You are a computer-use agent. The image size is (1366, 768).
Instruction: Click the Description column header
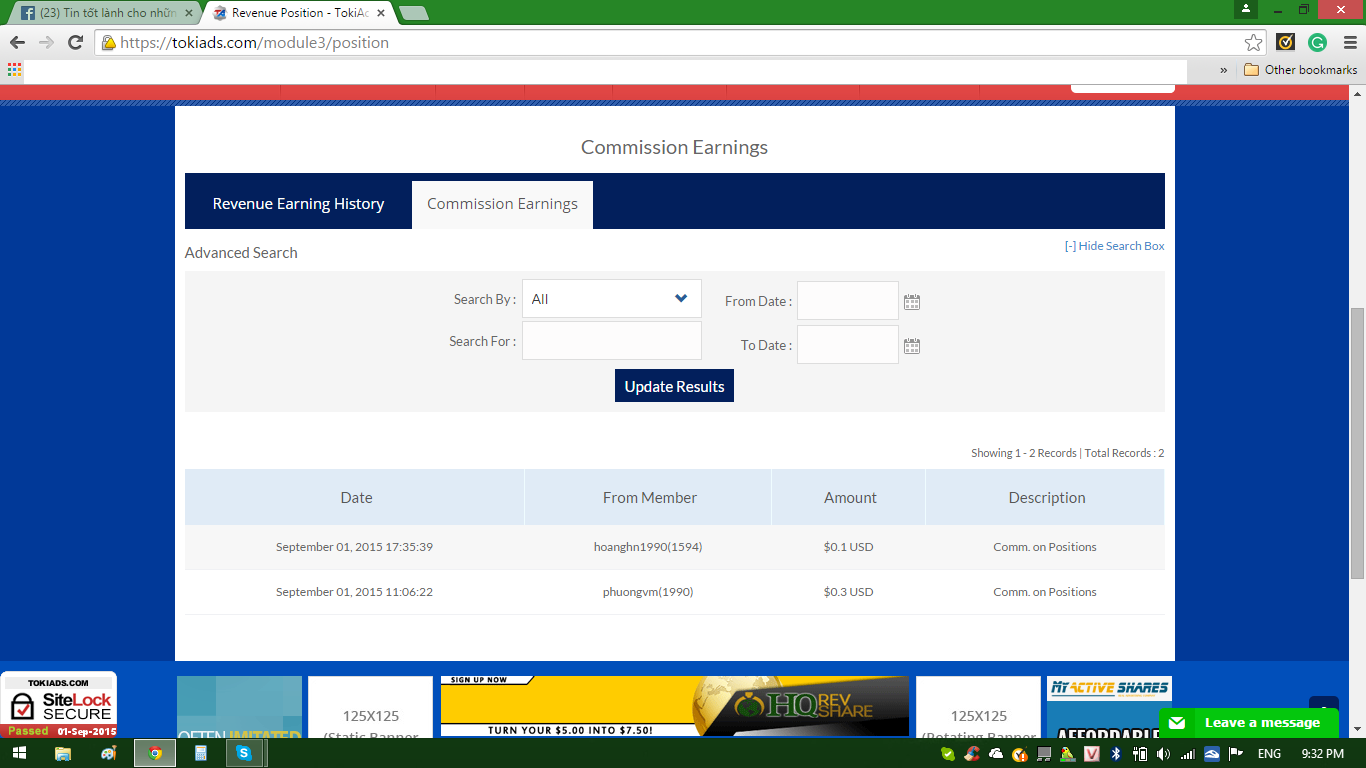(1046, 497)
